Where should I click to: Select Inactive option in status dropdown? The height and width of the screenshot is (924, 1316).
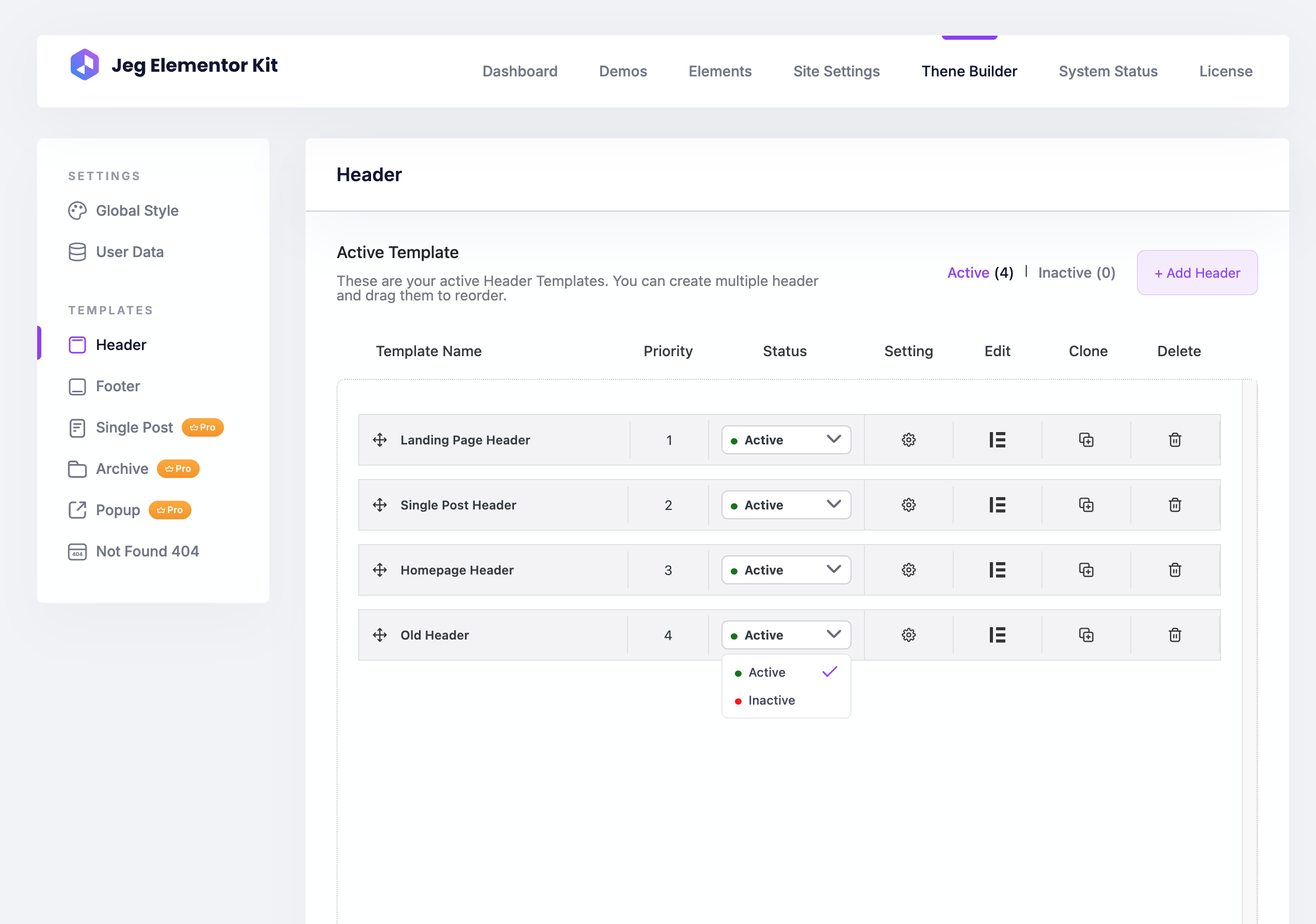[x=771, y=700]
